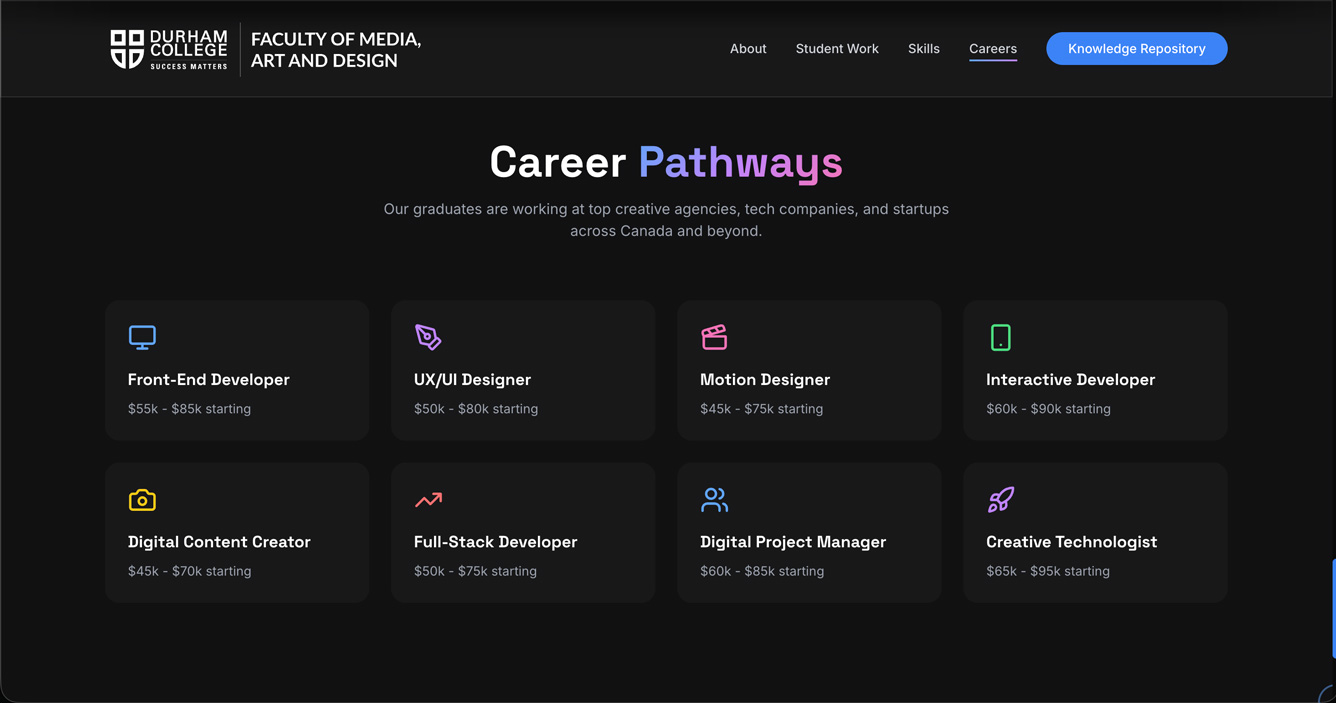Click the Creative Technologist card title
The image size is (1336, 703).
(x=1071, y=541)
